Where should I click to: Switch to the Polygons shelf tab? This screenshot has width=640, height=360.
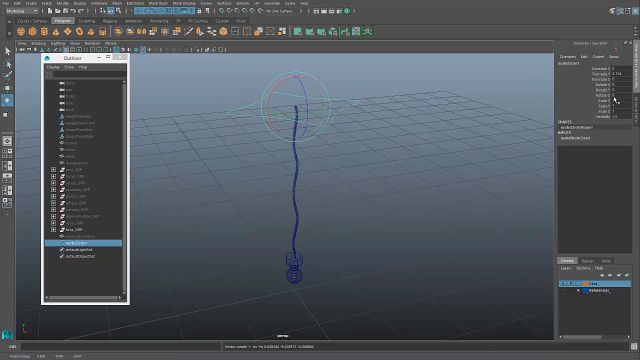coord(63,21)
